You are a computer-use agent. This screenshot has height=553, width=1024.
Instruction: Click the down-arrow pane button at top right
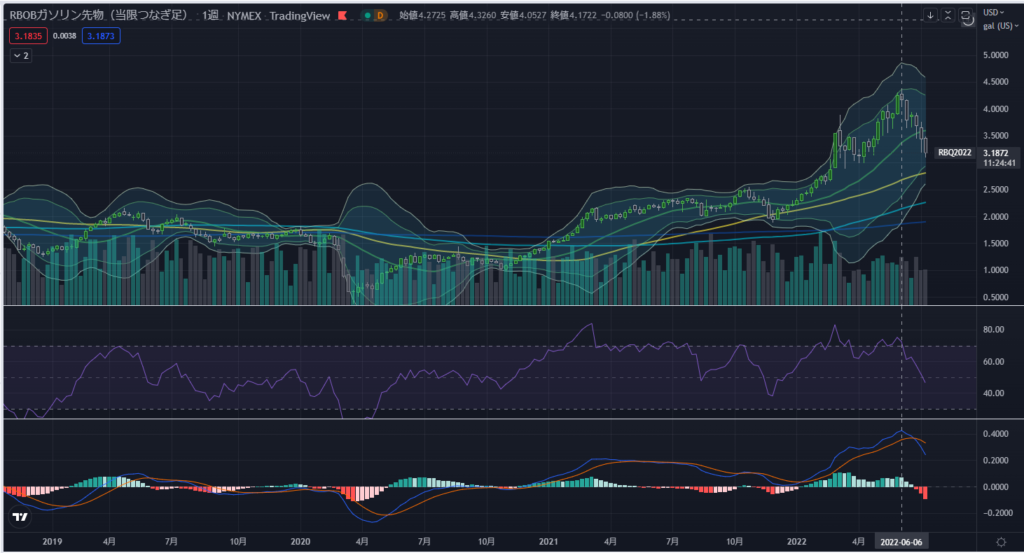pos(931,16)
